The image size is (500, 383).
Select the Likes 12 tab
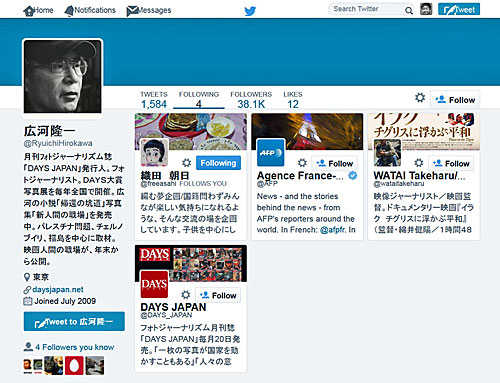point(293,100)
